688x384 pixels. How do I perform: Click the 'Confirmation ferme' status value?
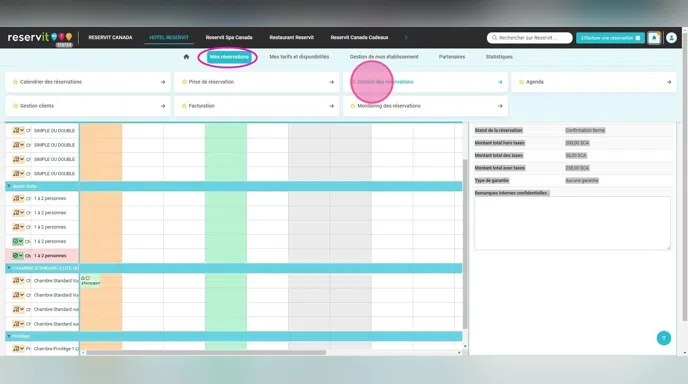point(585,130)
